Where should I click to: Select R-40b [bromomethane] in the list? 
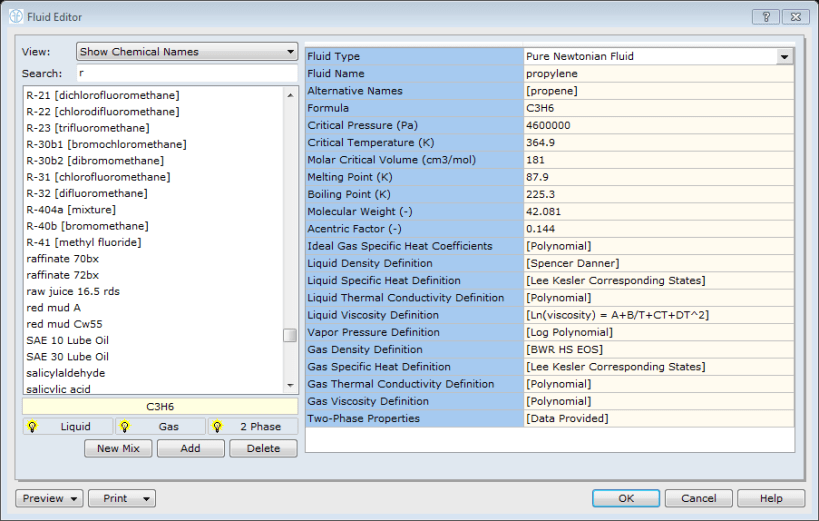click(88, 226)
